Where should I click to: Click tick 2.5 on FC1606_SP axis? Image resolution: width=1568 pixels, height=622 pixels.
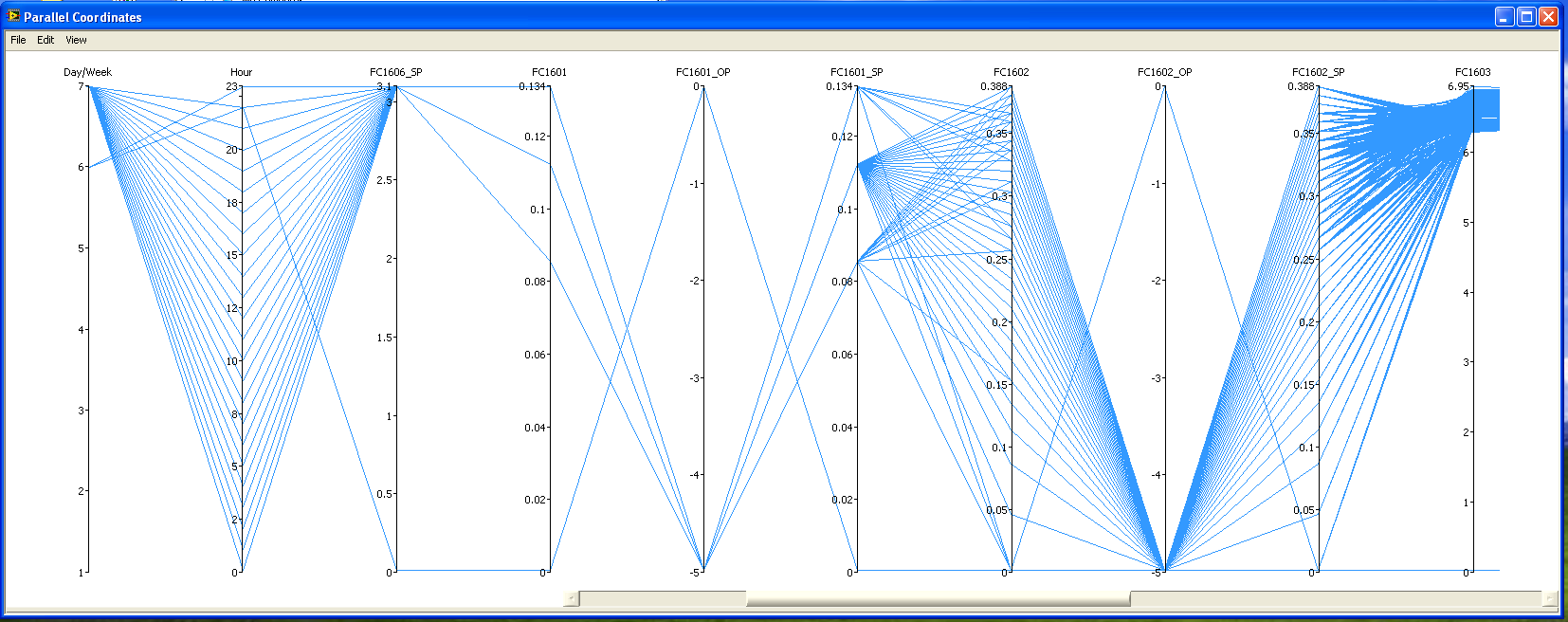click(x=383, y=180)
